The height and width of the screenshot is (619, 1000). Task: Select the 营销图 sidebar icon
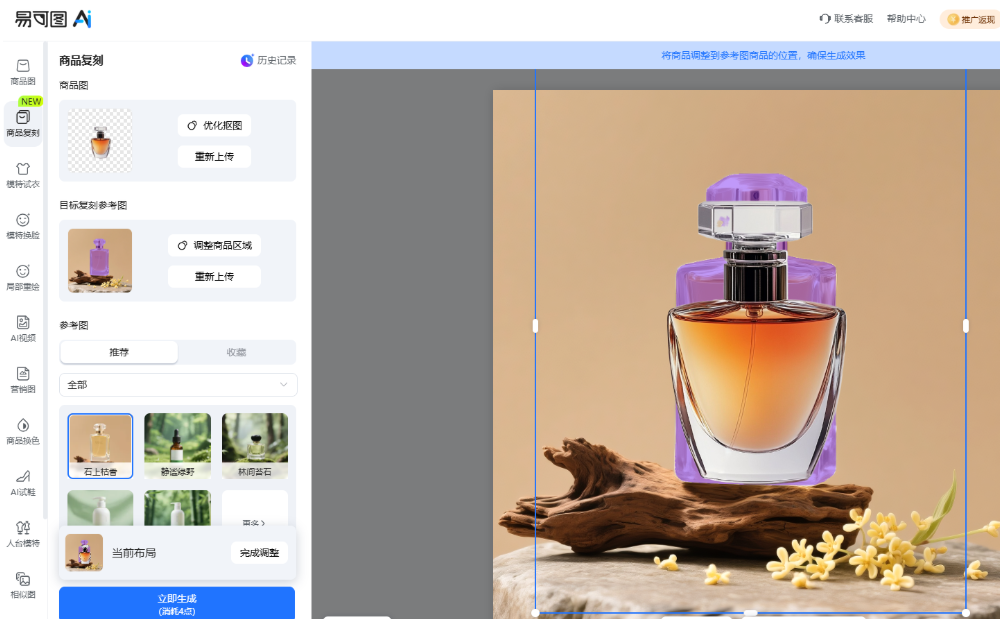coord(22,380)
